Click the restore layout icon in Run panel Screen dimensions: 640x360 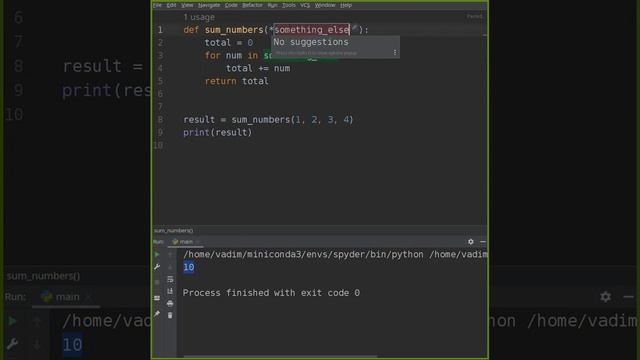coord(157,298)
